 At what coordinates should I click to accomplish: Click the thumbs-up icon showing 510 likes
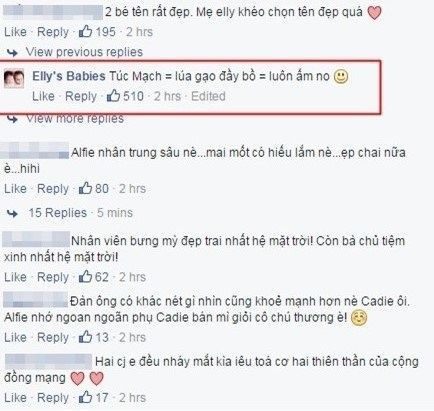coord(113,96)
